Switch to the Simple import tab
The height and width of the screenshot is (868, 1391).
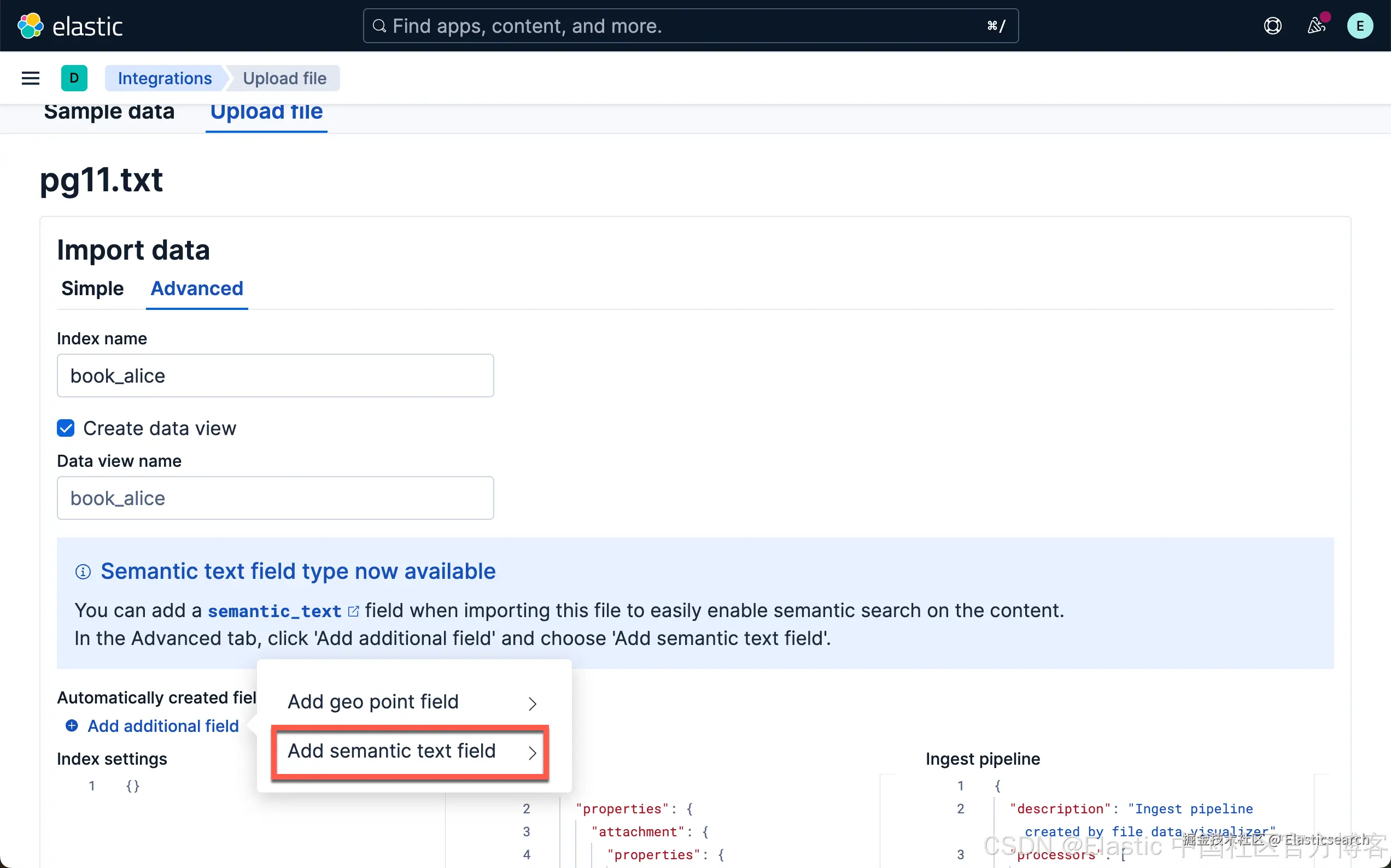(x=92, y=288)
